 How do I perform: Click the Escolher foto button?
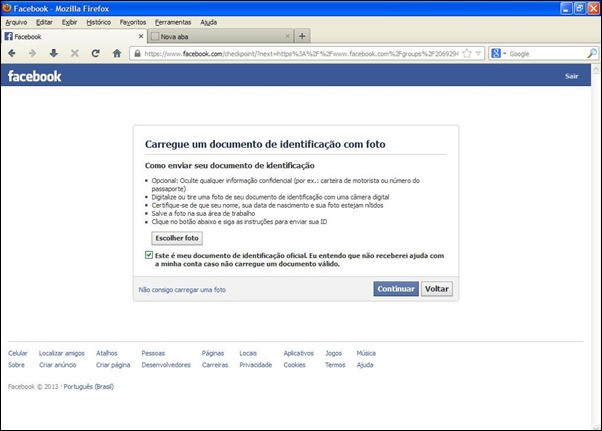tap(177, 238)
